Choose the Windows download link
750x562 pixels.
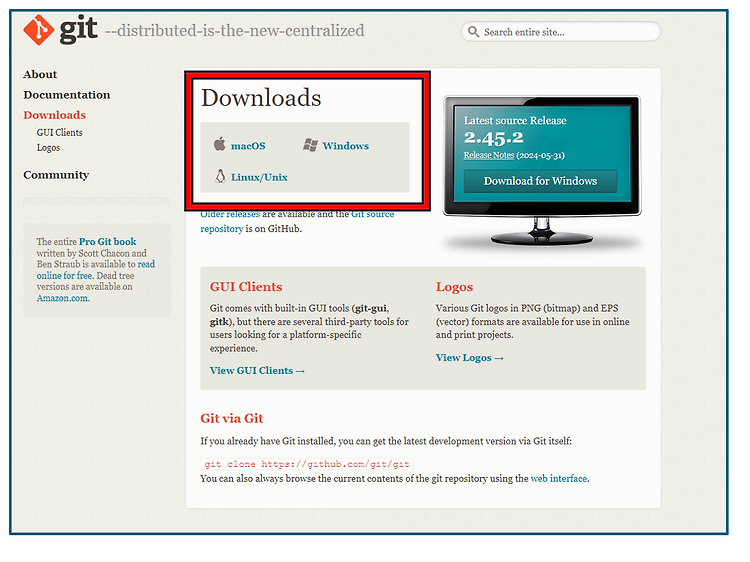[x=346, y=146]
